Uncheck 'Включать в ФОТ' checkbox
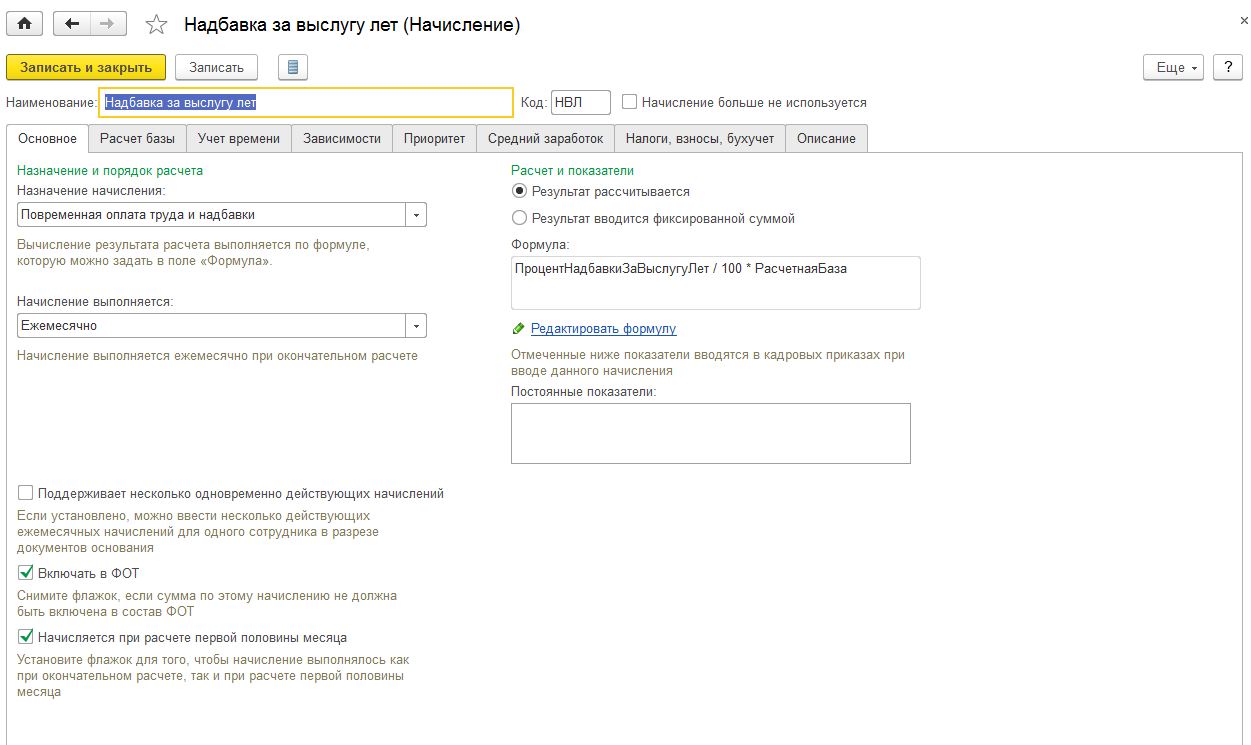Viewport: 1251px width, 745px height. click(x=26, y=573)
